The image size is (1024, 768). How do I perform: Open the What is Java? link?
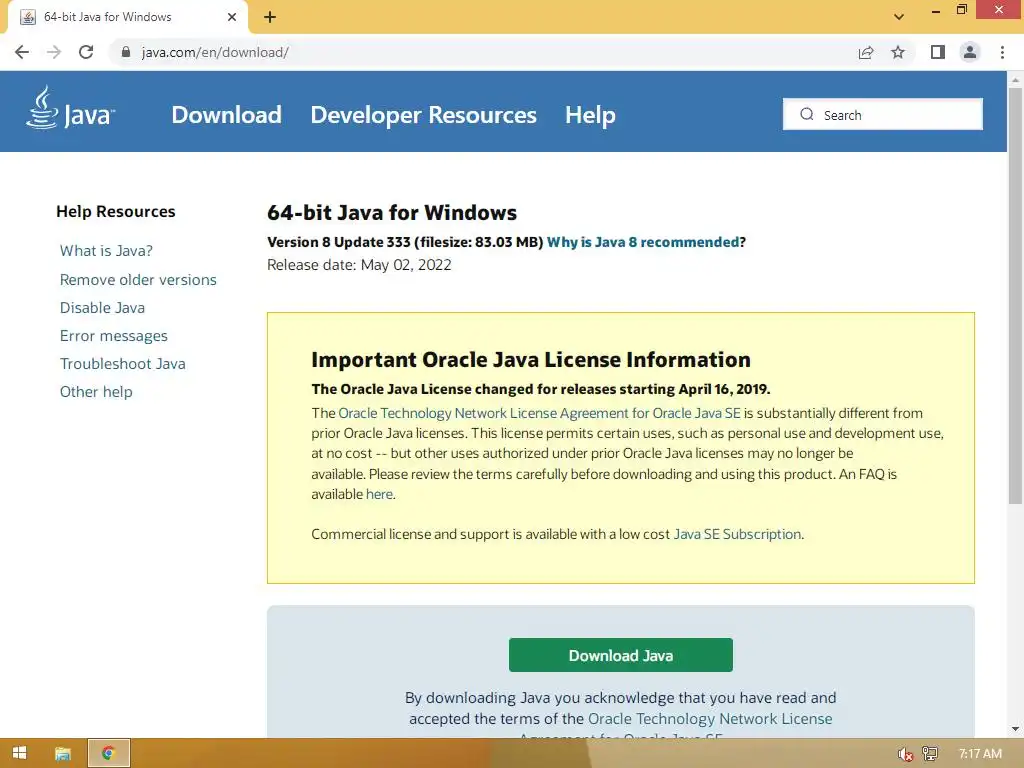click(x=106, y=251)
